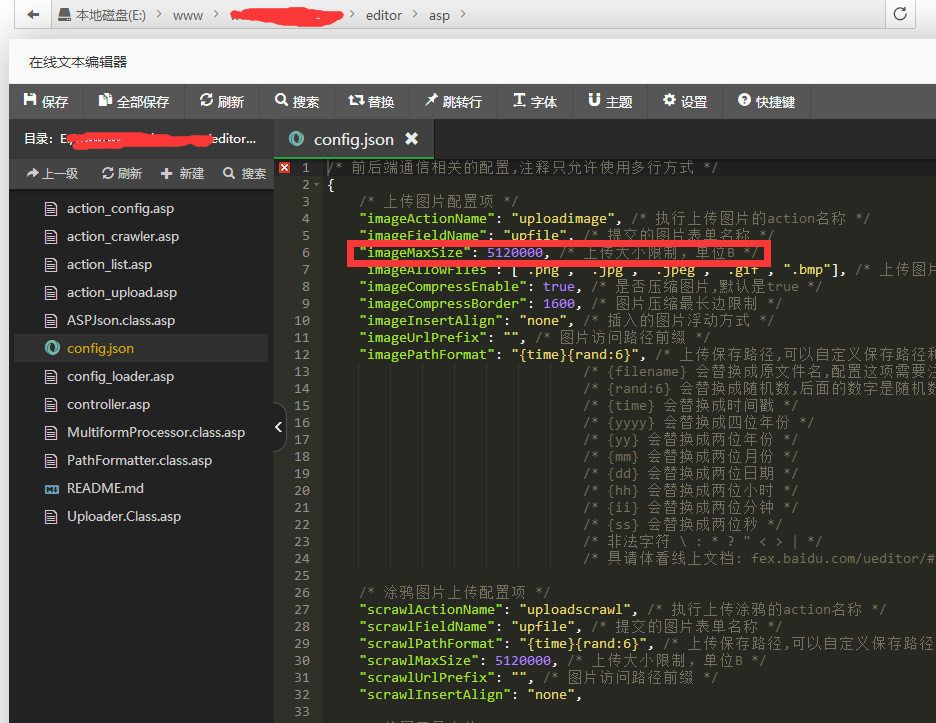Click the imageMaxSize value 5120000
The height and width of the screenshot is (723, 936).
point(515,253)
